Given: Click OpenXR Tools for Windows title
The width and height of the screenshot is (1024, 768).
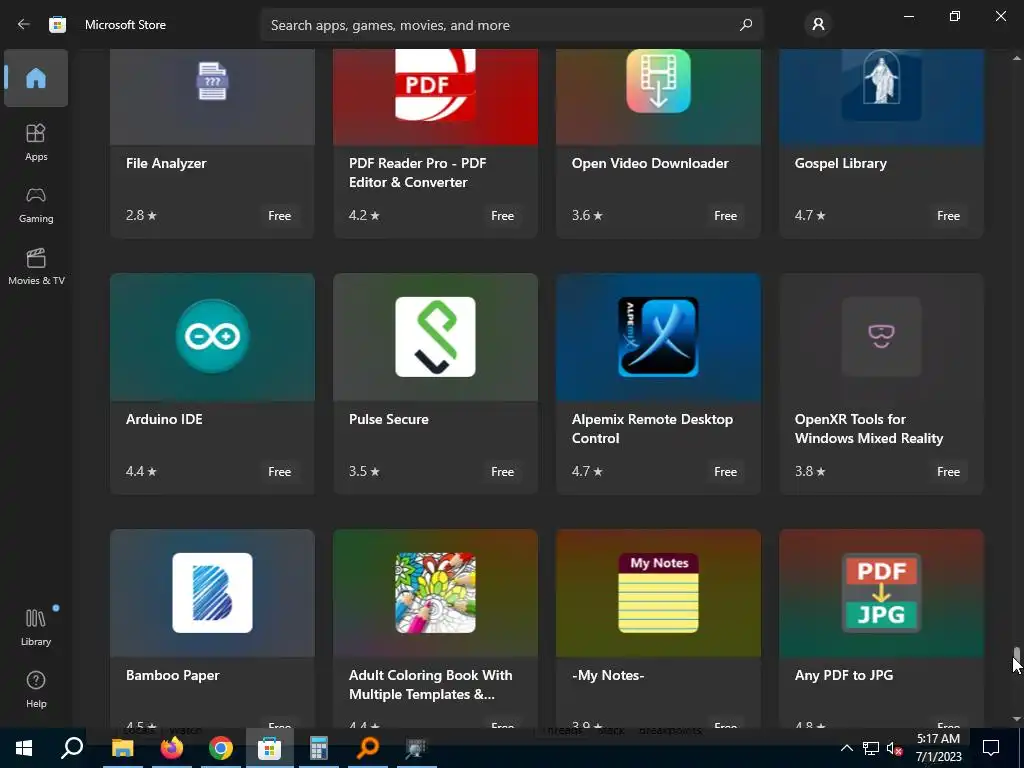Looking at the screenshot, I should (x=869, y=428).
